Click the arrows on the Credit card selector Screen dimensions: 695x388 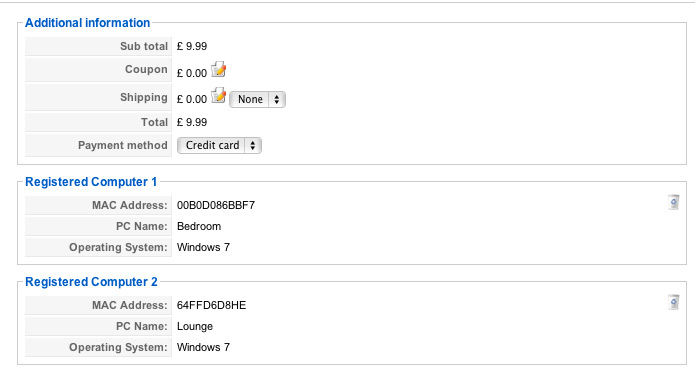pos(253,145)
